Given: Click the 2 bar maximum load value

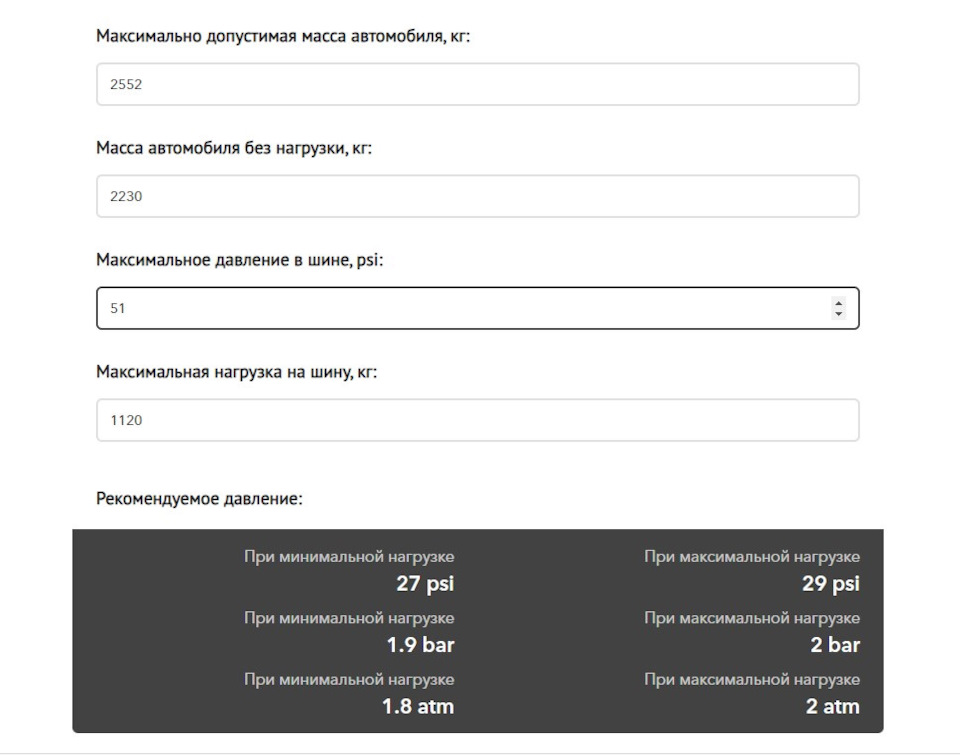Looking at the screenshot, I should tap(835, 645).
